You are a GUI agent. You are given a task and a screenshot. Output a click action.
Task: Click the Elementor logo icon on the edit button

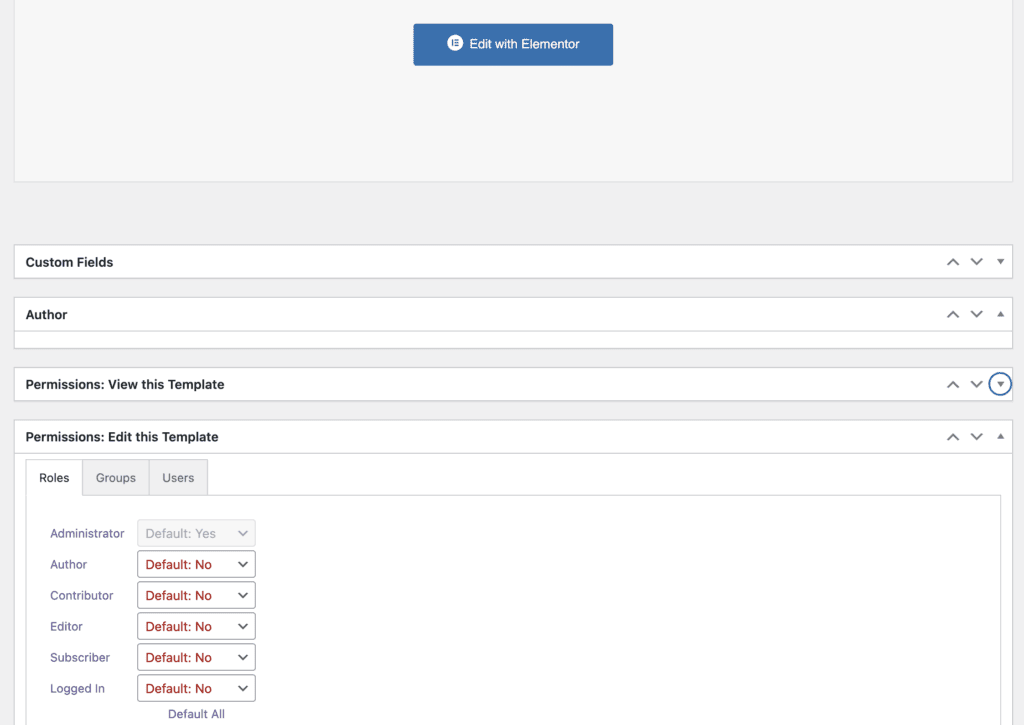point(454,44)
